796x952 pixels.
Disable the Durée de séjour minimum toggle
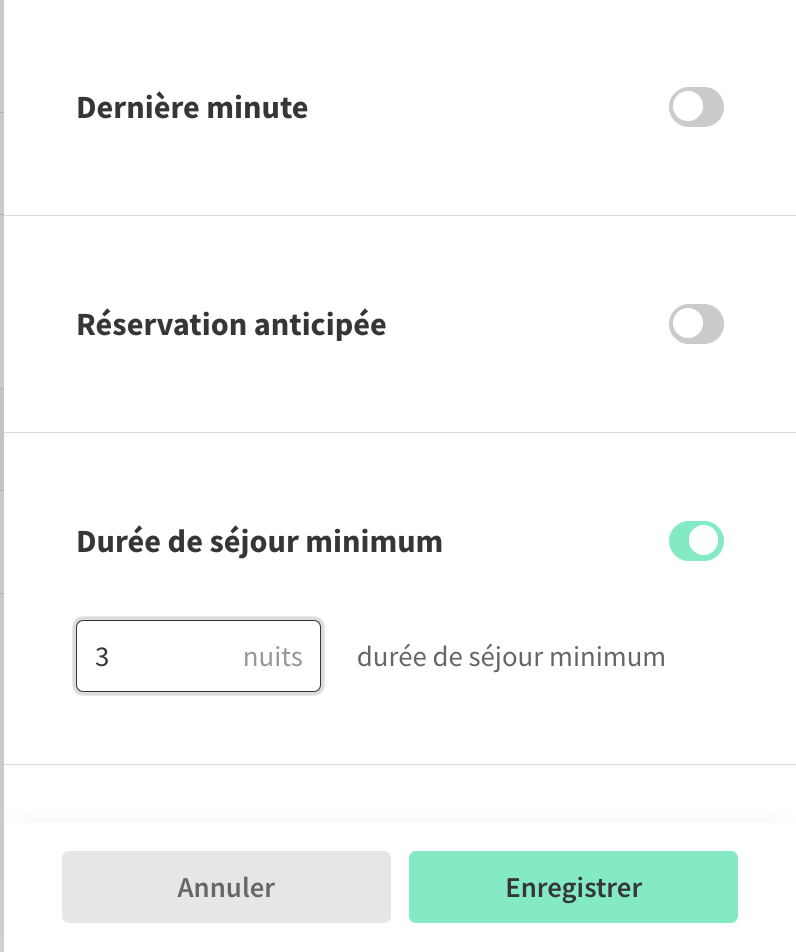coord(696,541)
